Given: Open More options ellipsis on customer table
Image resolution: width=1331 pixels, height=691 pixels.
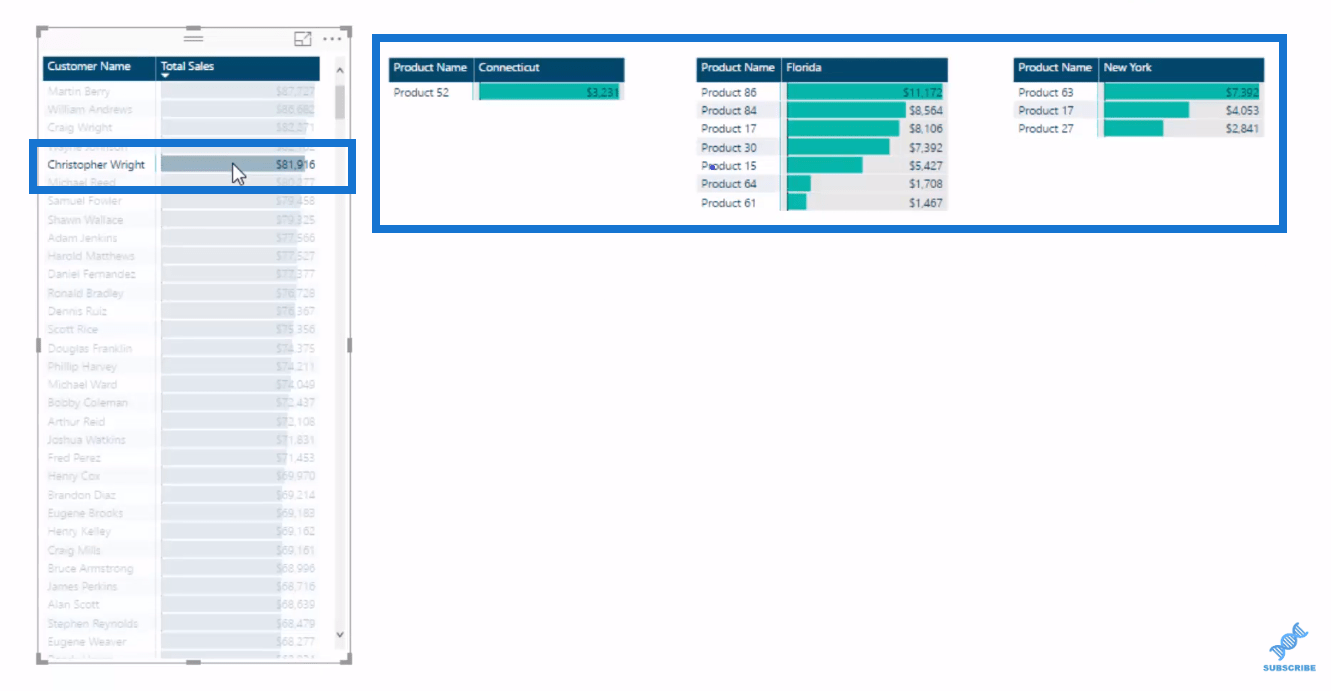Looking at the screenshot, I should pyautogui.click(x=332, y=39).
